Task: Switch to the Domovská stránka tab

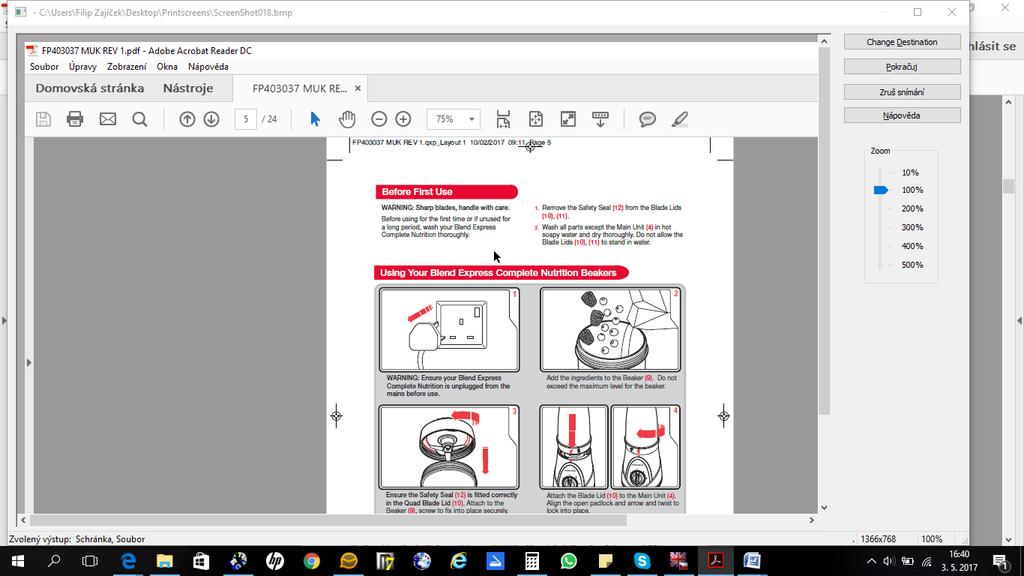Action: (89, 88)
